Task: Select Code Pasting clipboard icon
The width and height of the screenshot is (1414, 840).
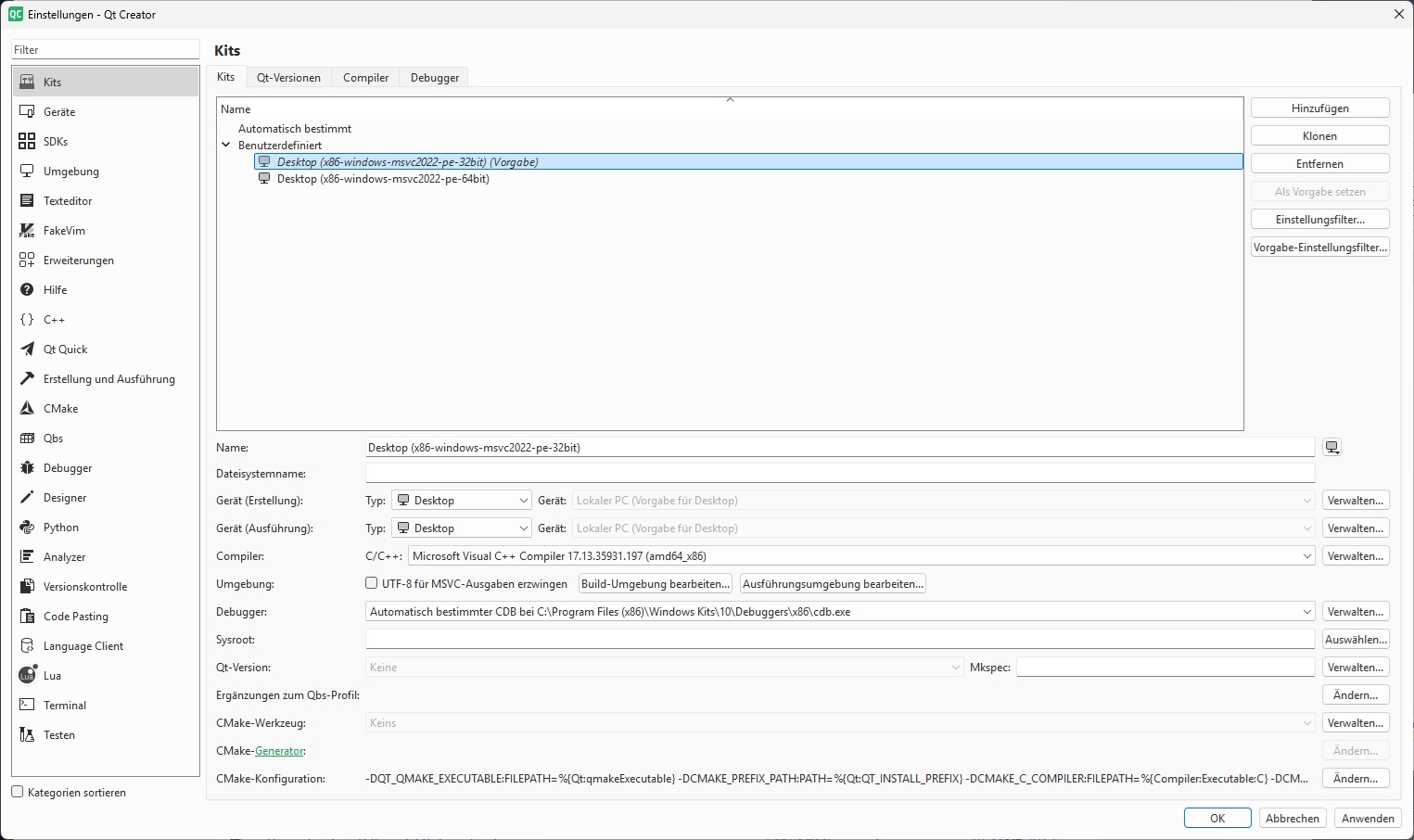Action: (27, 616)
